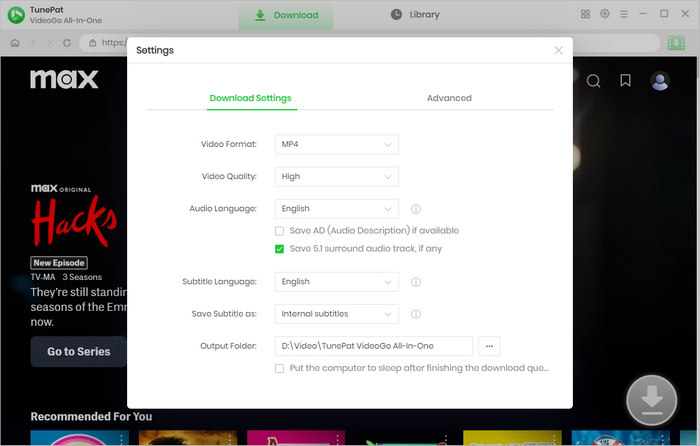Screen dimensions: 700x446
Task: Open the Audio Language dropdown
Action: [x=337, y=208]
